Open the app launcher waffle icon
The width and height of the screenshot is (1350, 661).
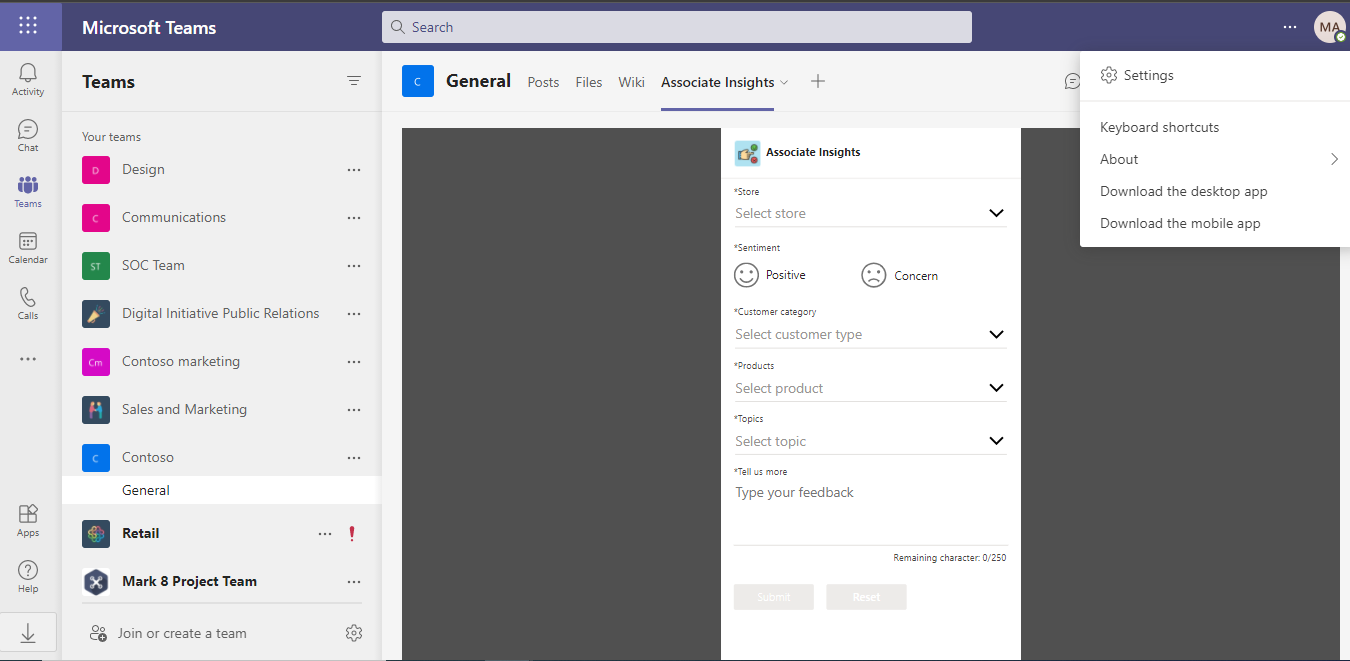28,26
